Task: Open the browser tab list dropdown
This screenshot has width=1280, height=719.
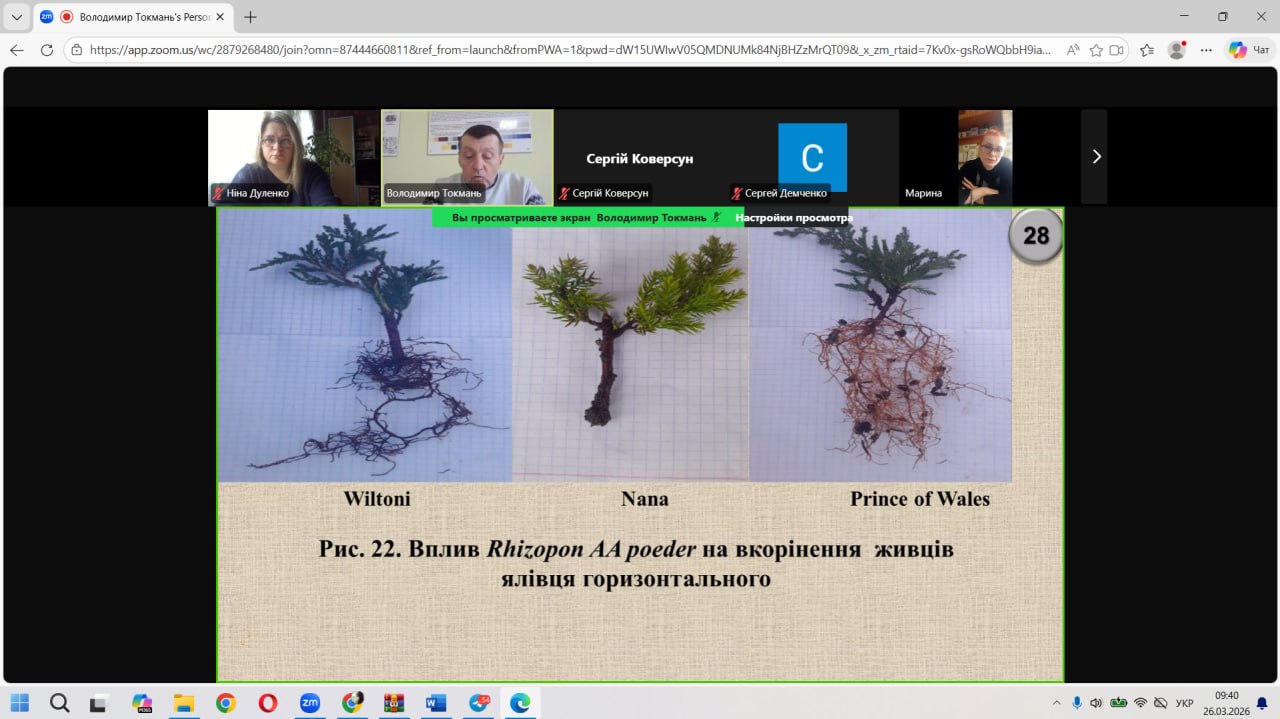Action: [x=16, y=17]
